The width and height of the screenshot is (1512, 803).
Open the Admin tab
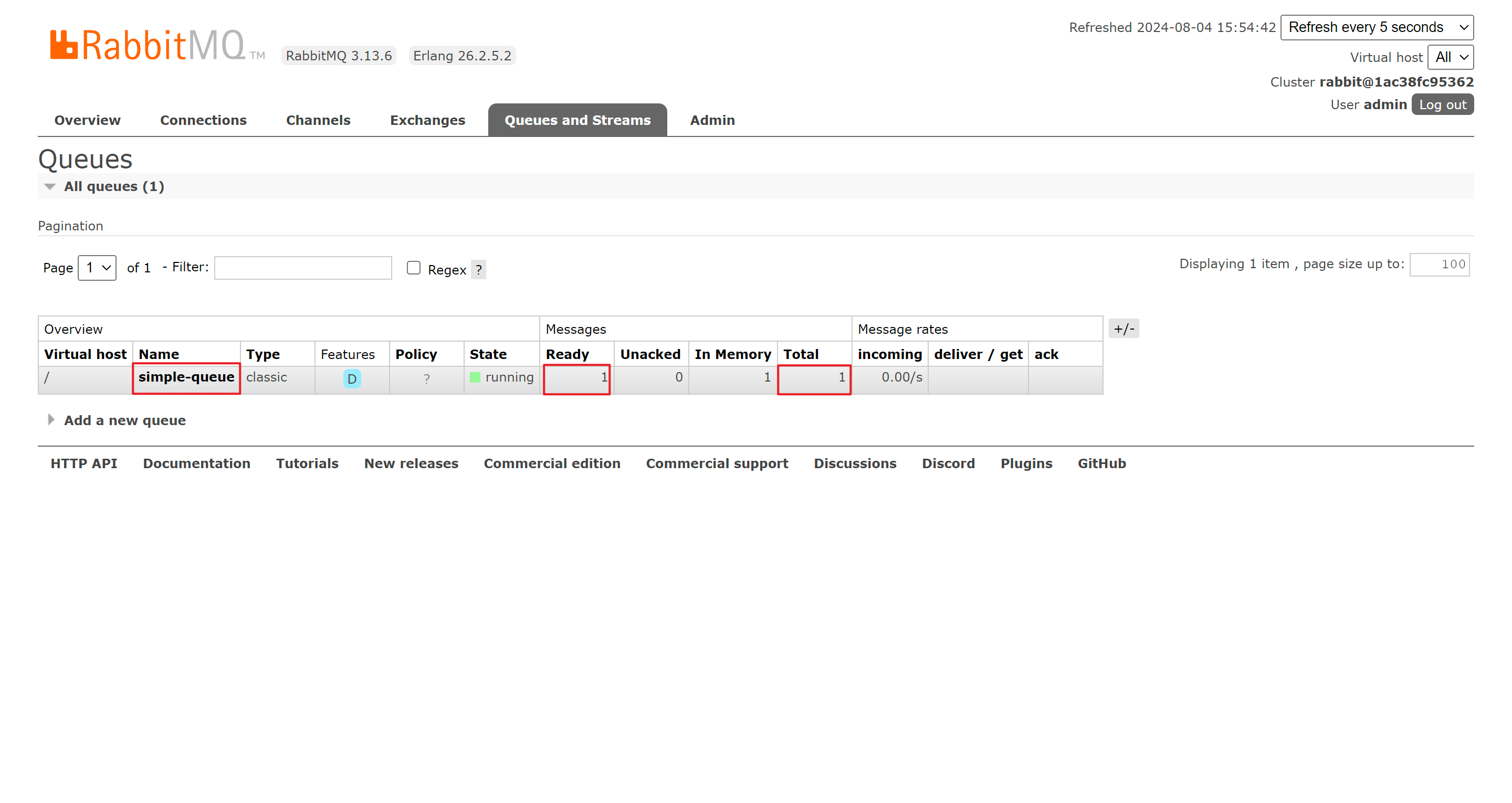coord(712,120)
